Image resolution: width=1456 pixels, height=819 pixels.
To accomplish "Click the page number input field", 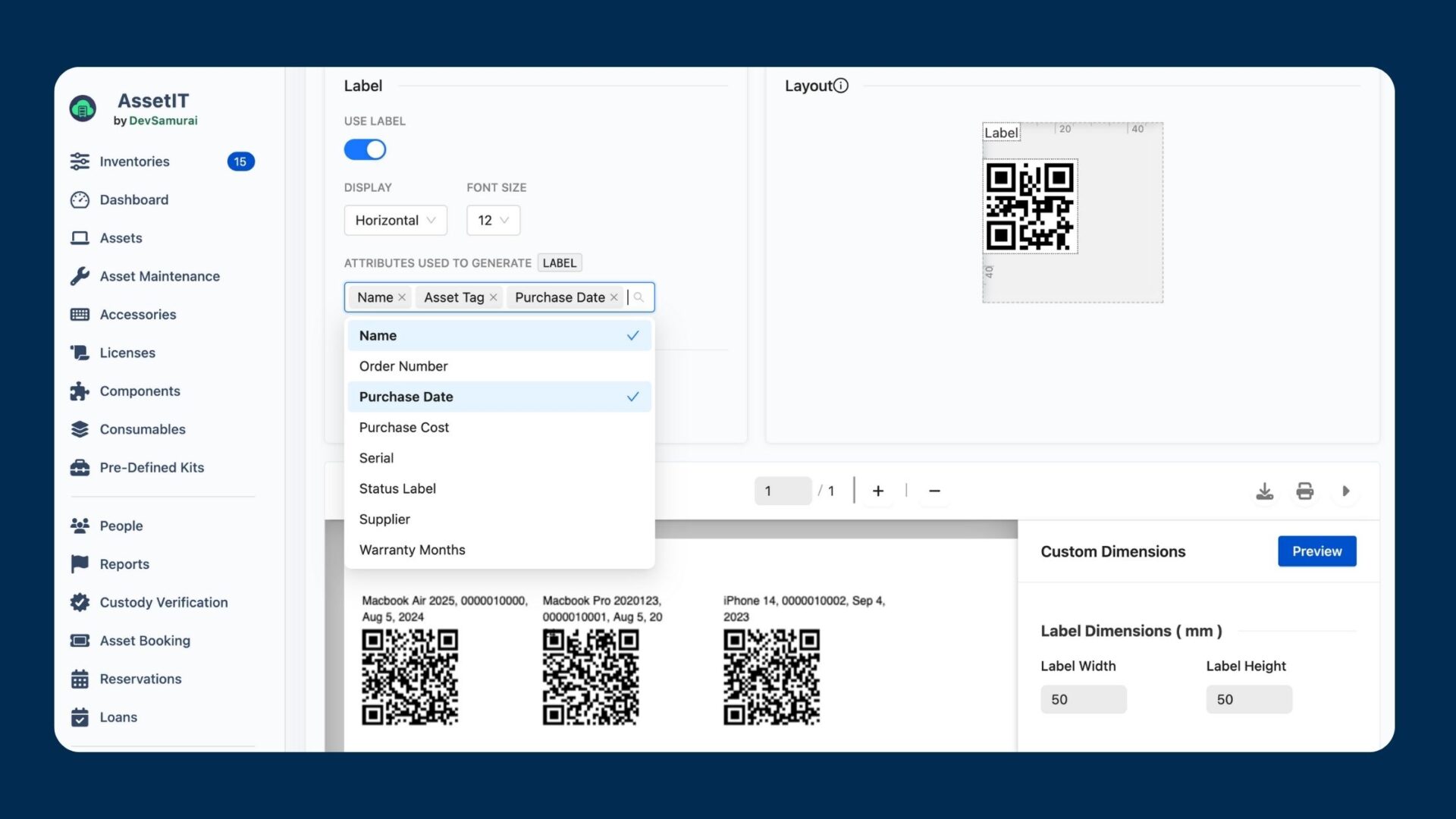I will point(783,491).
